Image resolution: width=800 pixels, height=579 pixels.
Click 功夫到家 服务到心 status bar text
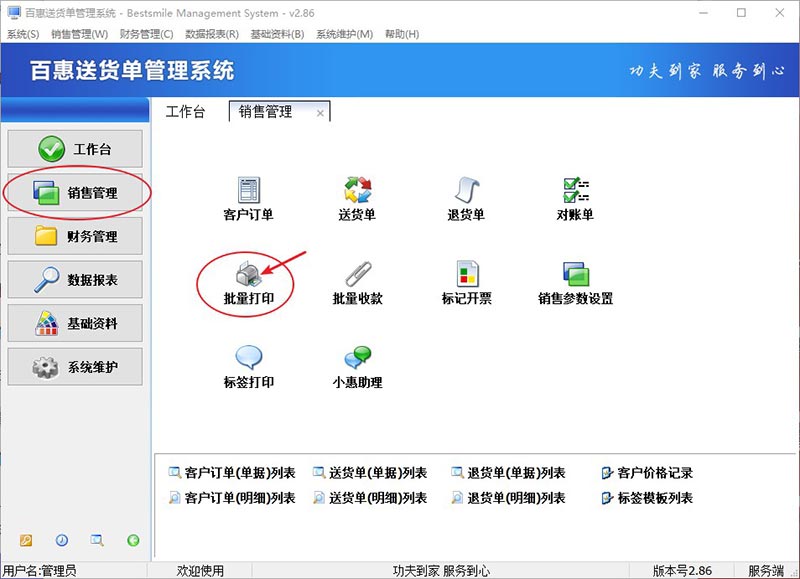[x=441, y=571]
